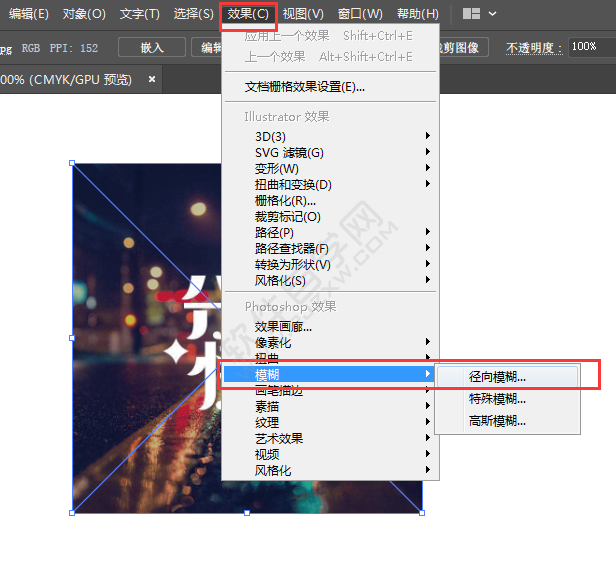616x582 pixels.
Task: Click the workspace layout switcher icon
Action: click(471, 14)
